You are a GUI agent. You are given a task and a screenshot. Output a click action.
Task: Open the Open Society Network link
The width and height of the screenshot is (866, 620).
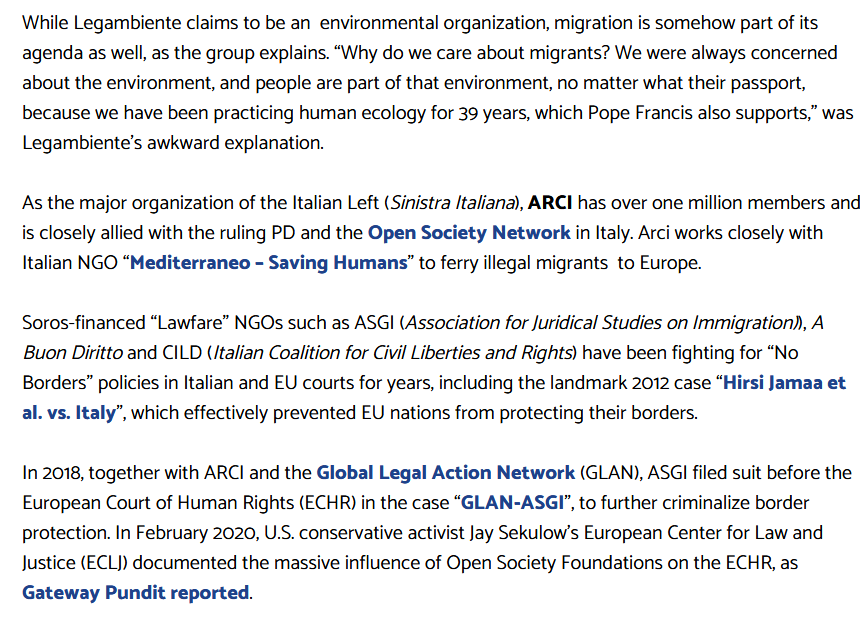469,232
